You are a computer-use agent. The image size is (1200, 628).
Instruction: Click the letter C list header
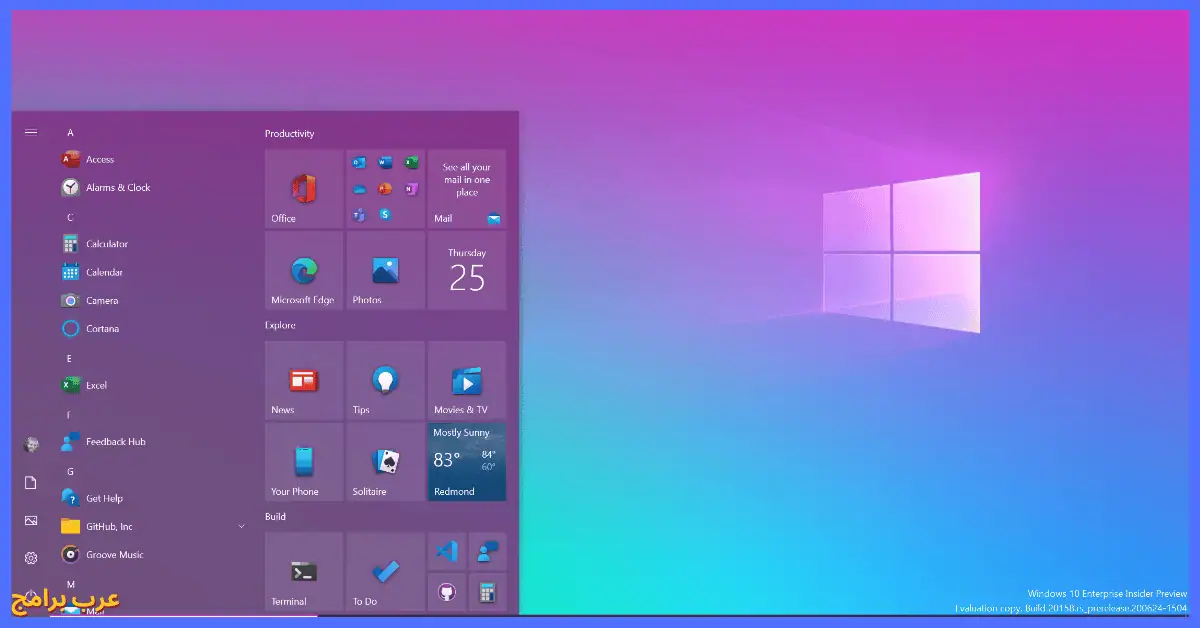coord(70,217)
